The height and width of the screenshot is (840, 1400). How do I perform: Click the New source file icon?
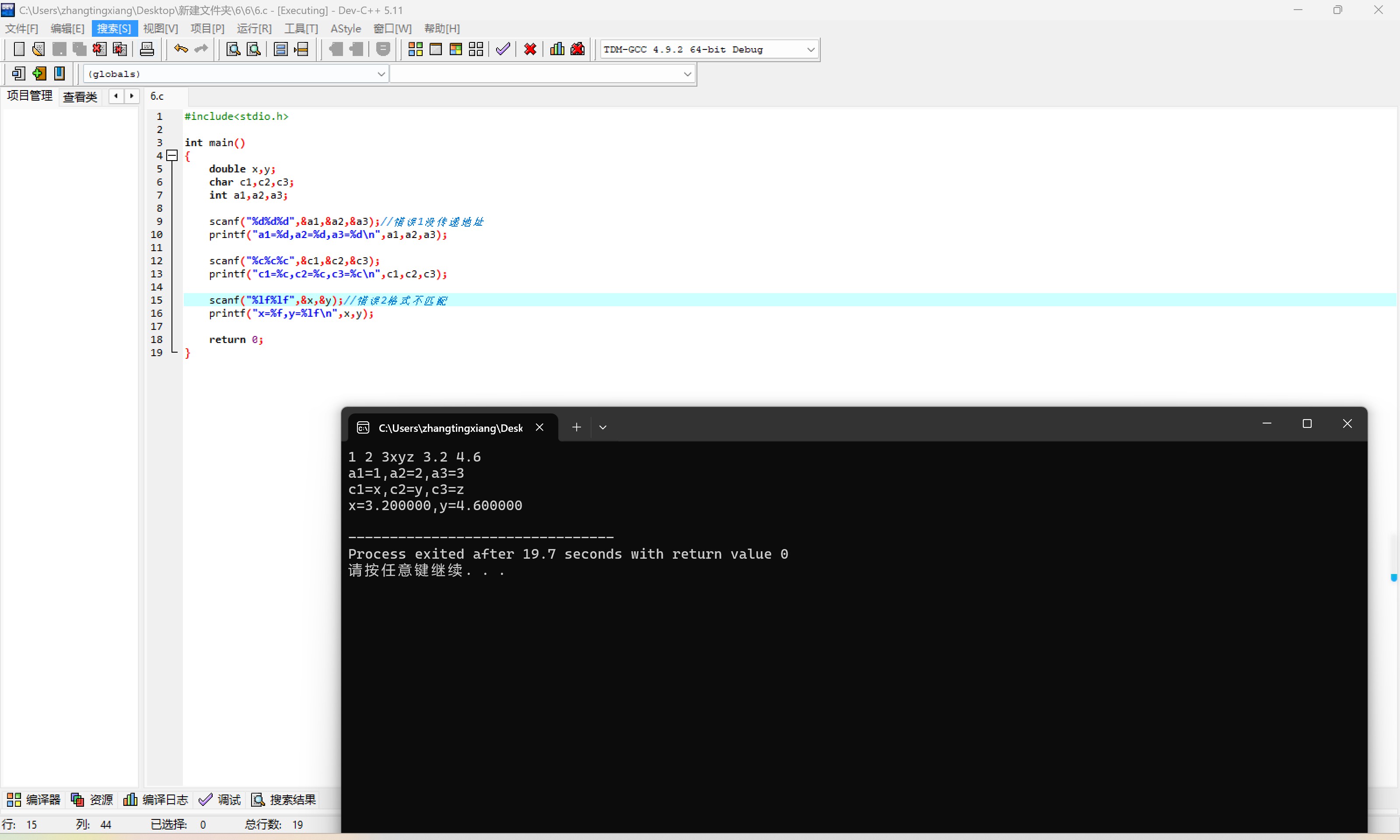pyautogui.click(x=19, y=49)
